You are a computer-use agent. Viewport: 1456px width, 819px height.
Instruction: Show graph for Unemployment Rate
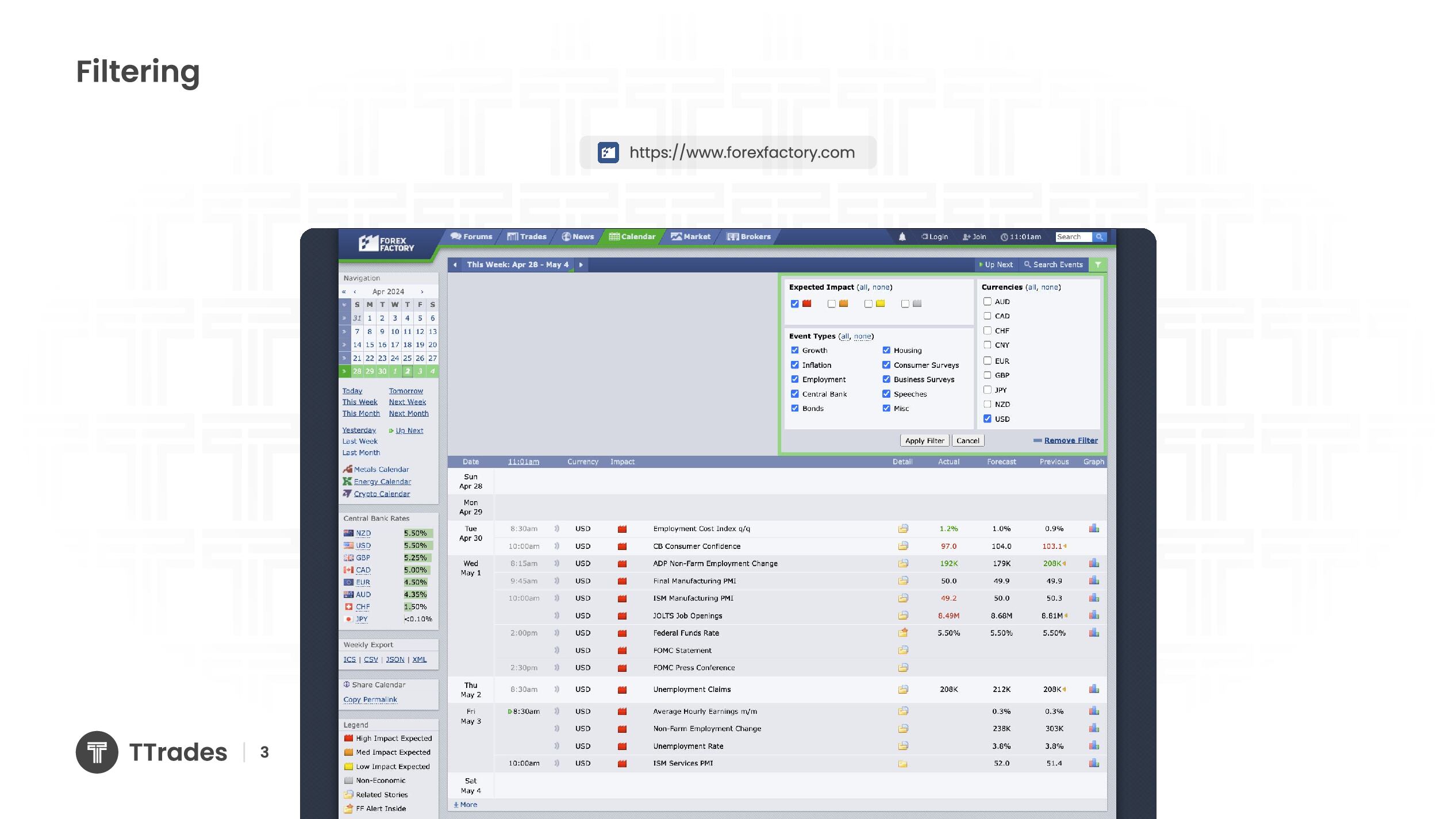pyautogui.click(x=1094, y=745)
